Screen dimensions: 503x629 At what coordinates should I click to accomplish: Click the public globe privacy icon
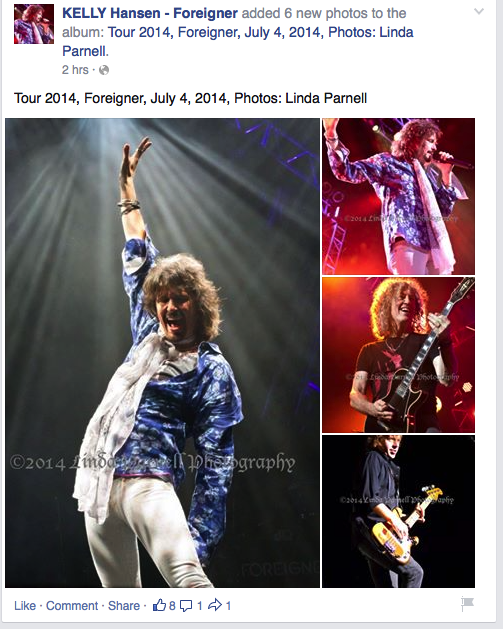(x=104, y=70)
